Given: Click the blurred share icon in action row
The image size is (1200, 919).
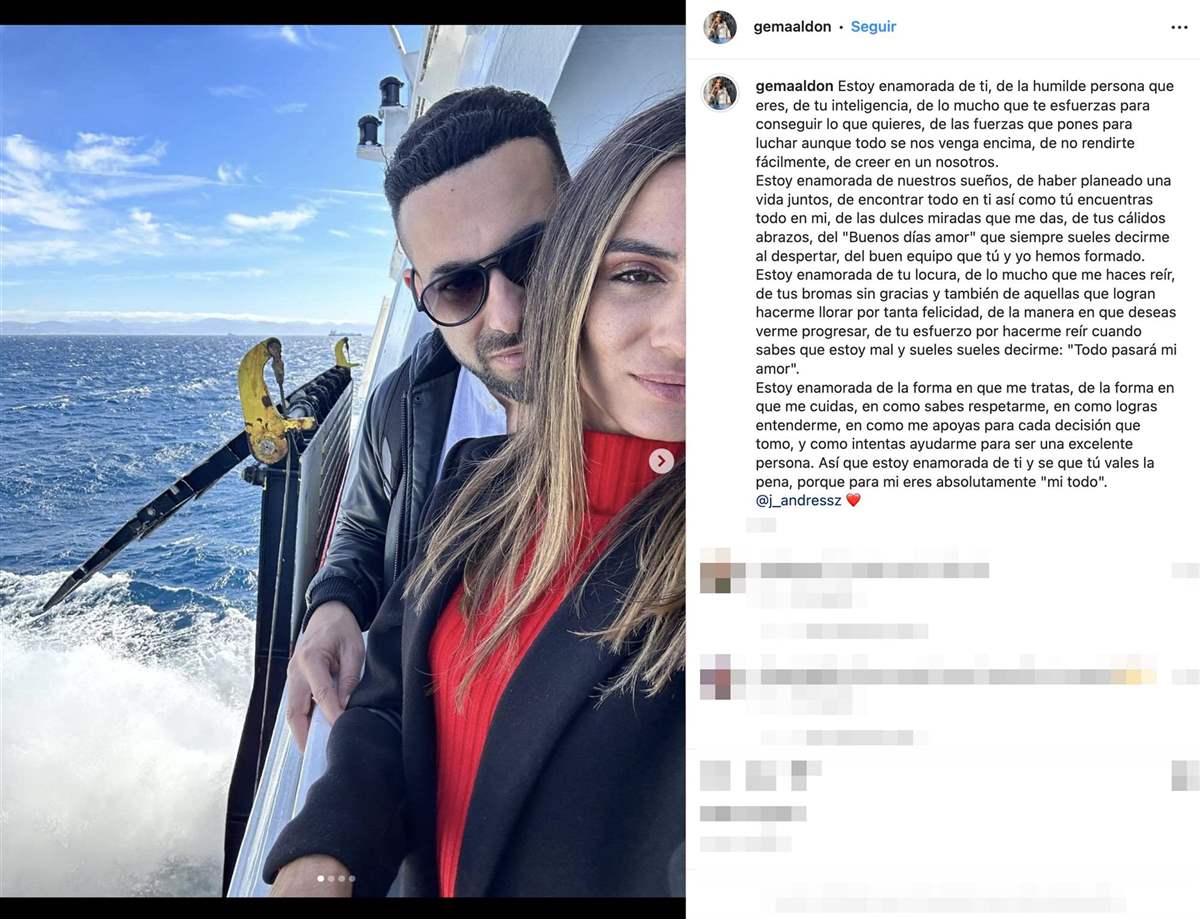Looking at the screenshot, I should tap(806, 775).
